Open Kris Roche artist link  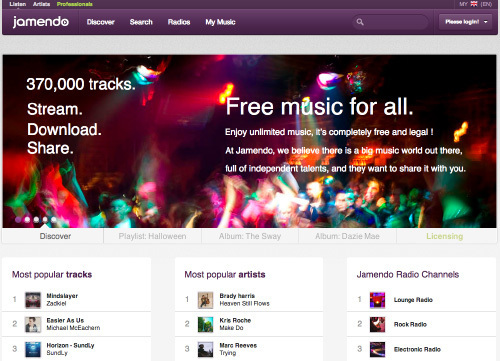pos(235,320)
